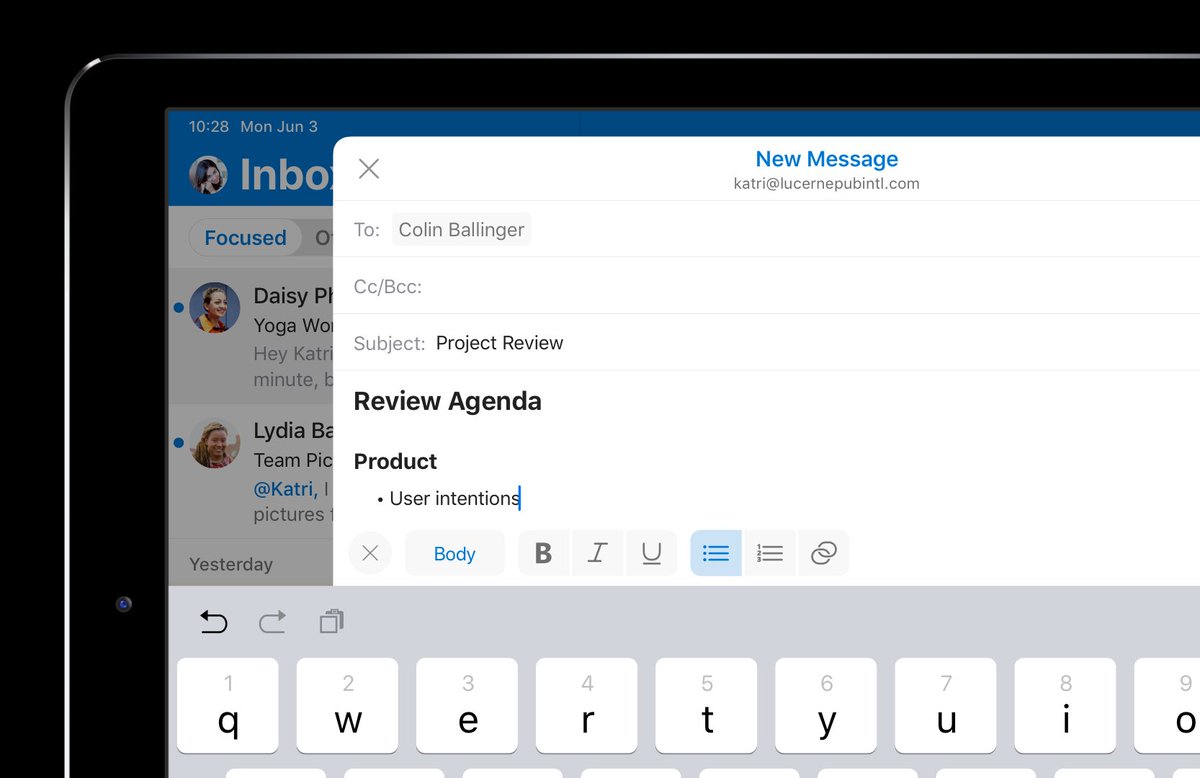Tap the u key on the keyboard
Screen dimensions: 1200x778
[x=946, y=705]
